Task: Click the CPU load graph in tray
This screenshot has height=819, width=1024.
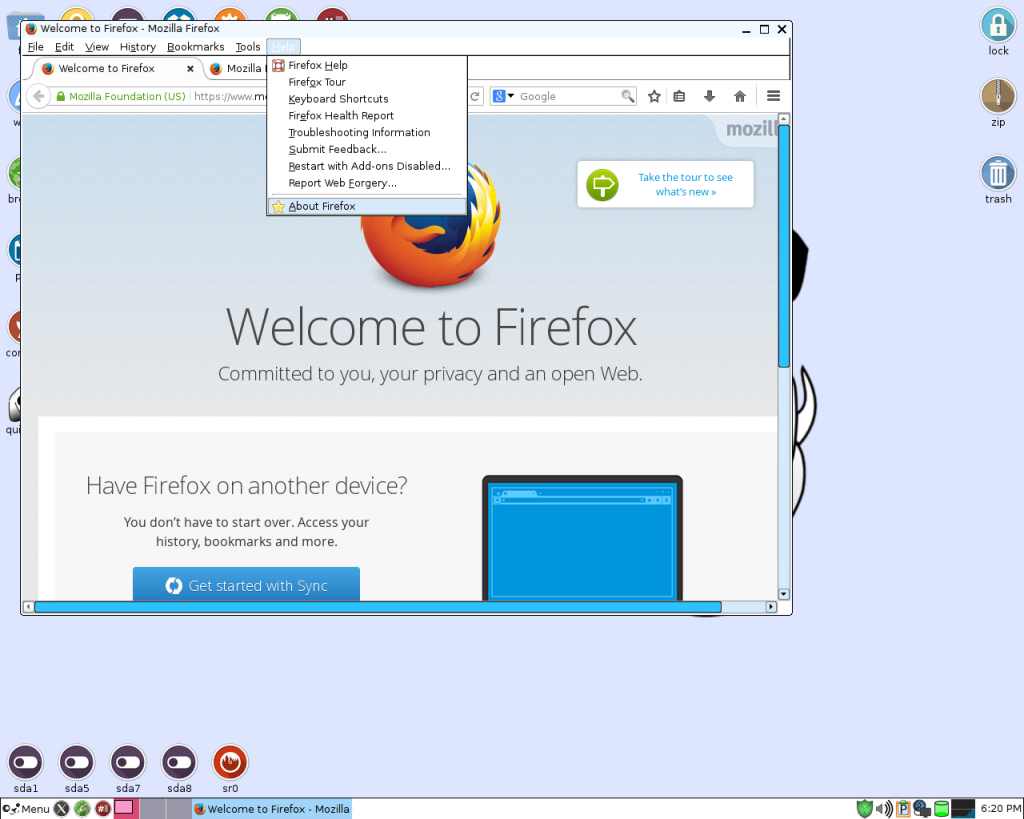Action: tap(963, 809)
